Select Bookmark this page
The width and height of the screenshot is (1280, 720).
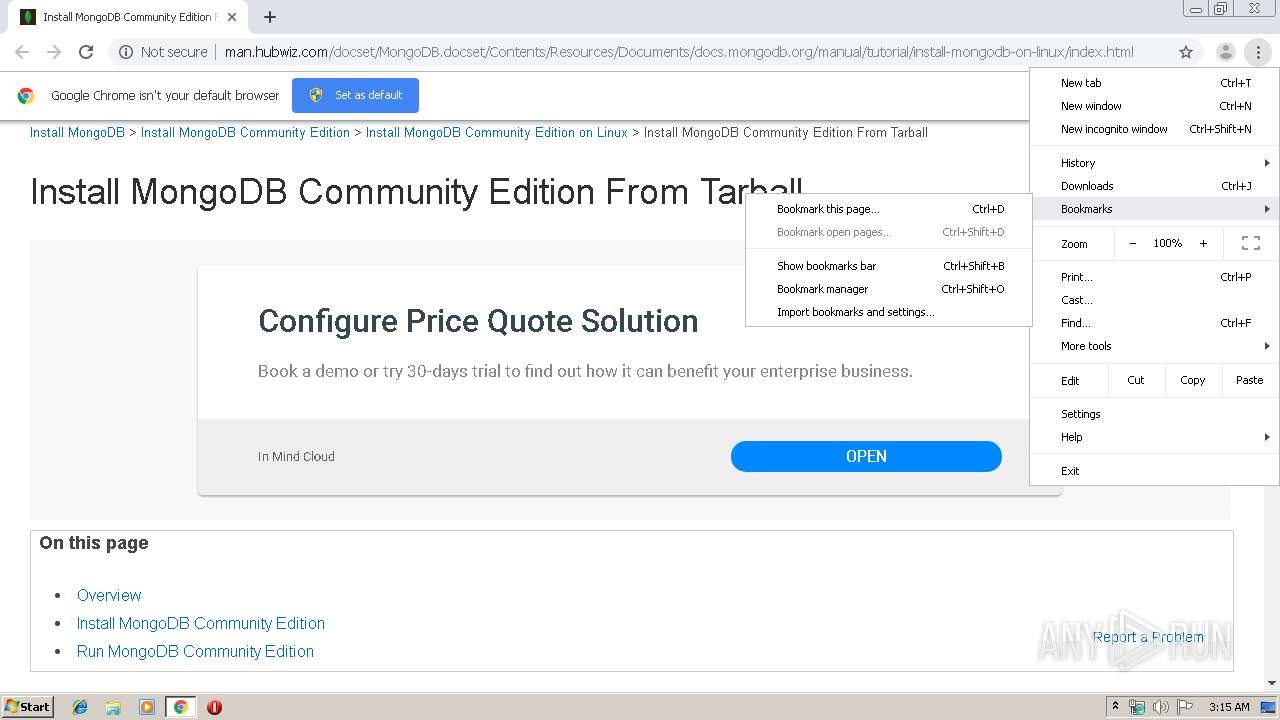888,209
